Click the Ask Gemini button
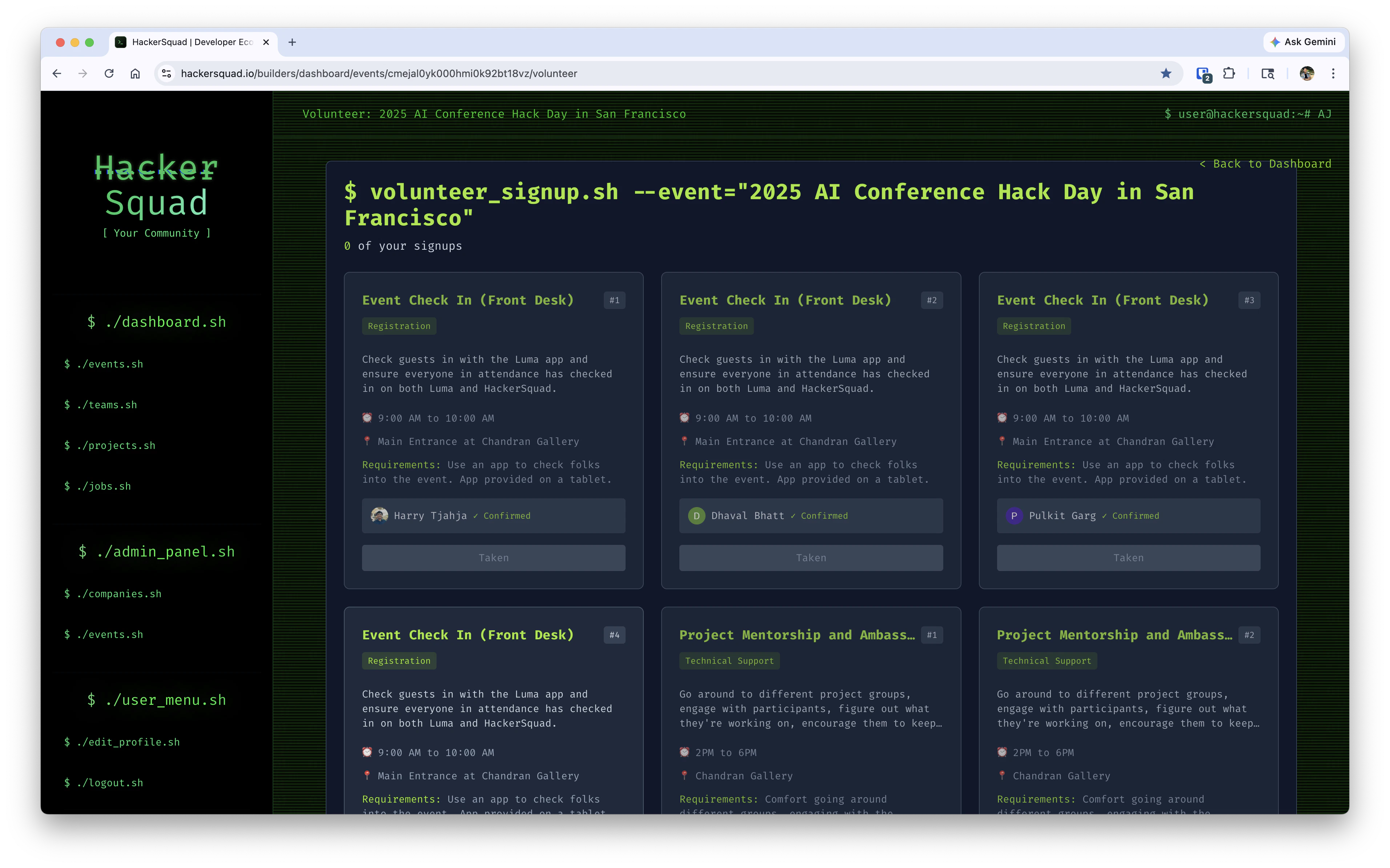This screenshot has height=868, width=1390. coord(1303,42)
